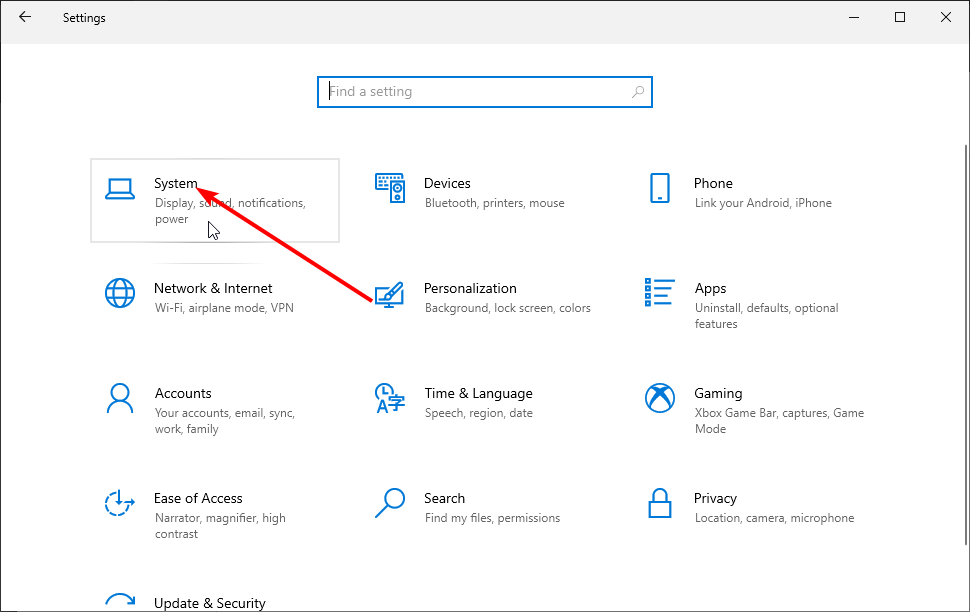The width and height of the screenshot is (970, 612).
Task: Click 'Background, lock screen, colors' description
Action: 507,308
